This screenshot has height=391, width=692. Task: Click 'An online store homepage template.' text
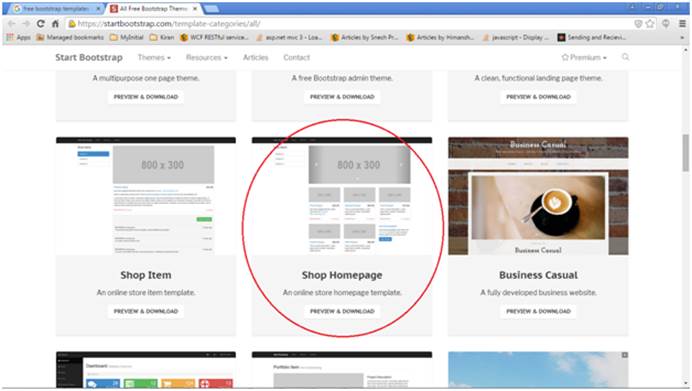pos(342,293)
